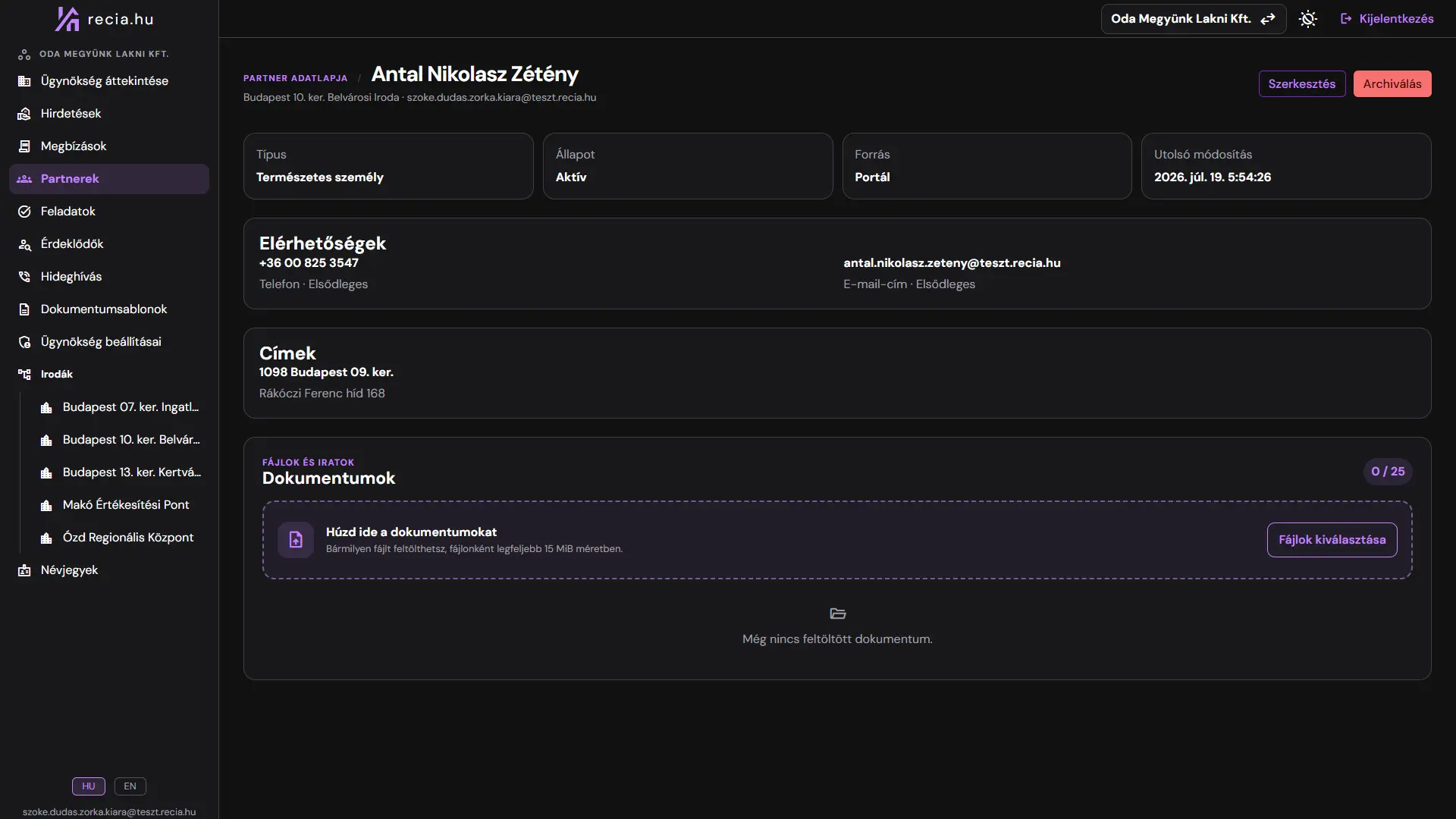Viewport: 1456px width, 819px height.
Task: Go to Partnerek in the sidebar
Action: pos(109,179)
